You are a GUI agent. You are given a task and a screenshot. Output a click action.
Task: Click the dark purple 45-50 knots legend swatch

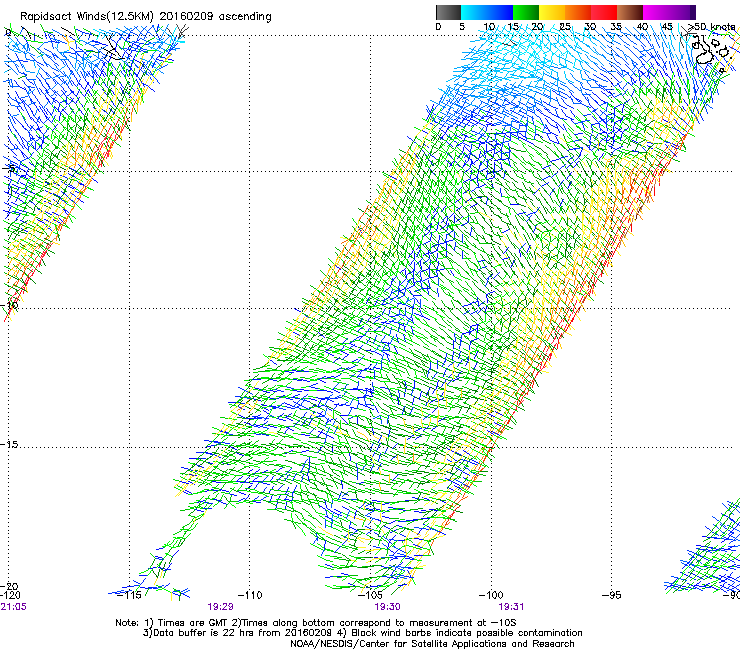point(682,12)
